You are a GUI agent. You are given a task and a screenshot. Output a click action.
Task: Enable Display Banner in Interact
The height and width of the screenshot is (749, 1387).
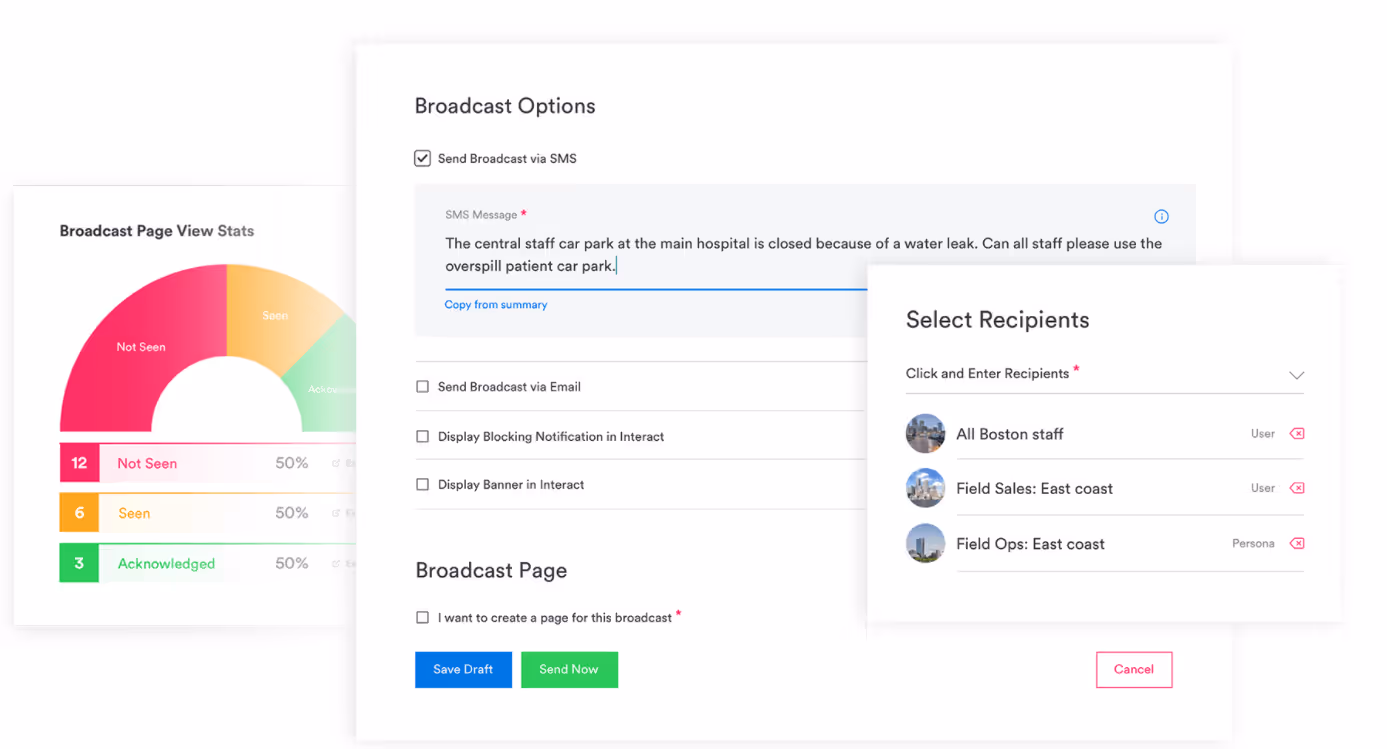click(422, 484)
